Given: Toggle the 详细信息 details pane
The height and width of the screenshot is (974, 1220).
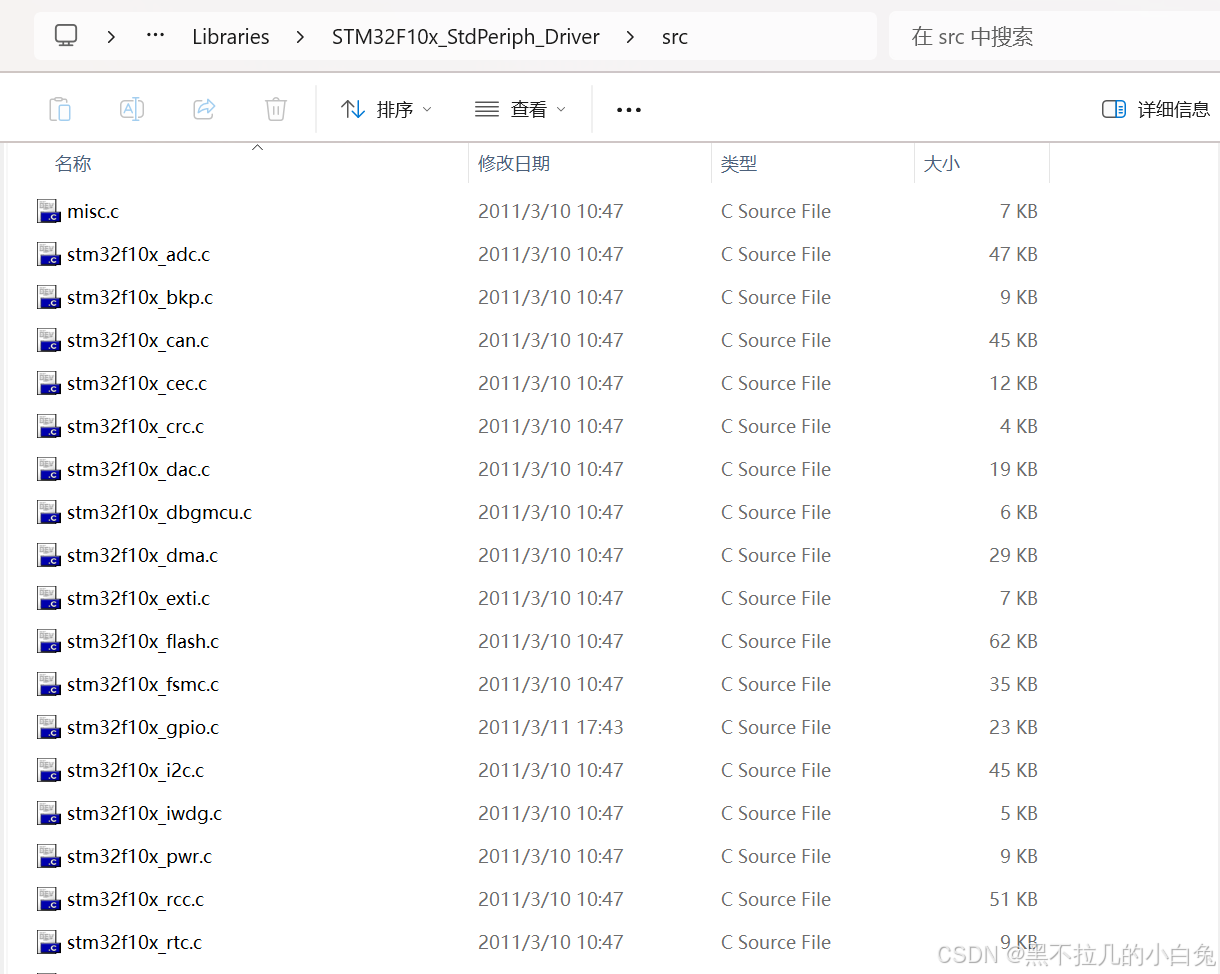Looking at the screenshot, I should click(1155, 109).
